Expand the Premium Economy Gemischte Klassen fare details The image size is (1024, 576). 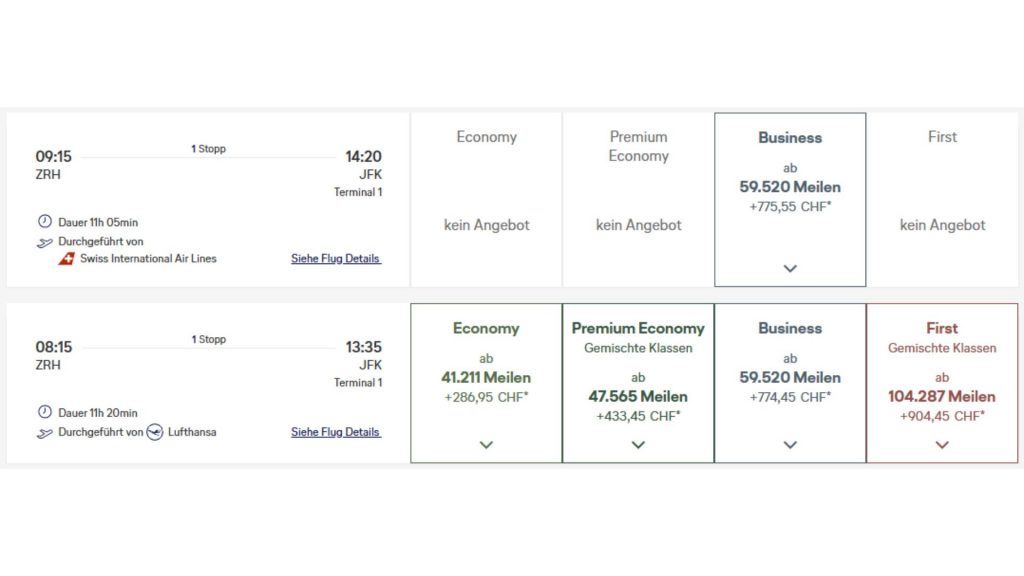click(x=638, y=444)
